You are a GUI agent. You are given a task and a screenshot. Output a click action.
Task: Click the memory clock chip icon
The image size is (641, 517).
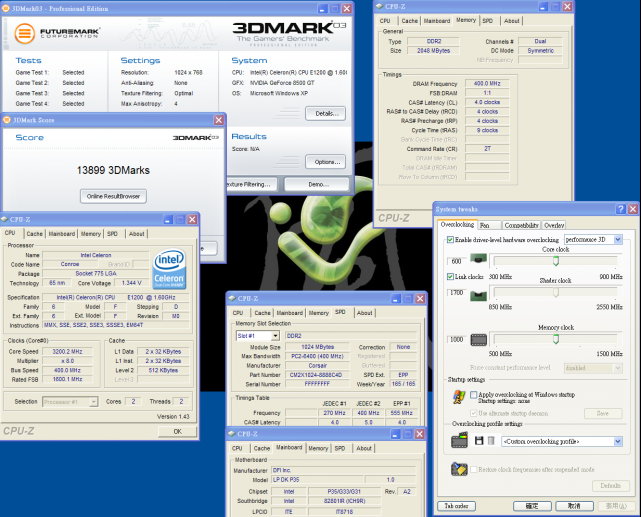click(x=478, y=339)
